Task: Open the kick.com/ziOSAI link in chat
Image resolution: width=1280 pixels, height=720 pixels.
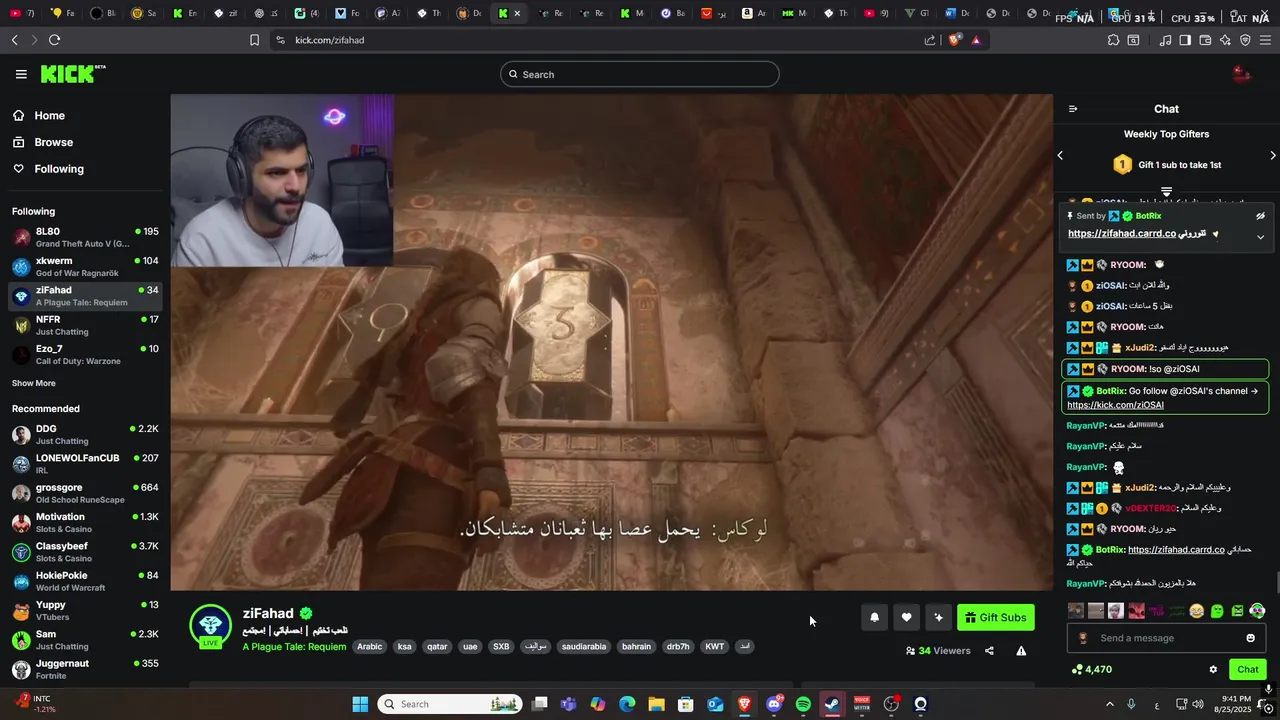Action: tap(1115, 405)
